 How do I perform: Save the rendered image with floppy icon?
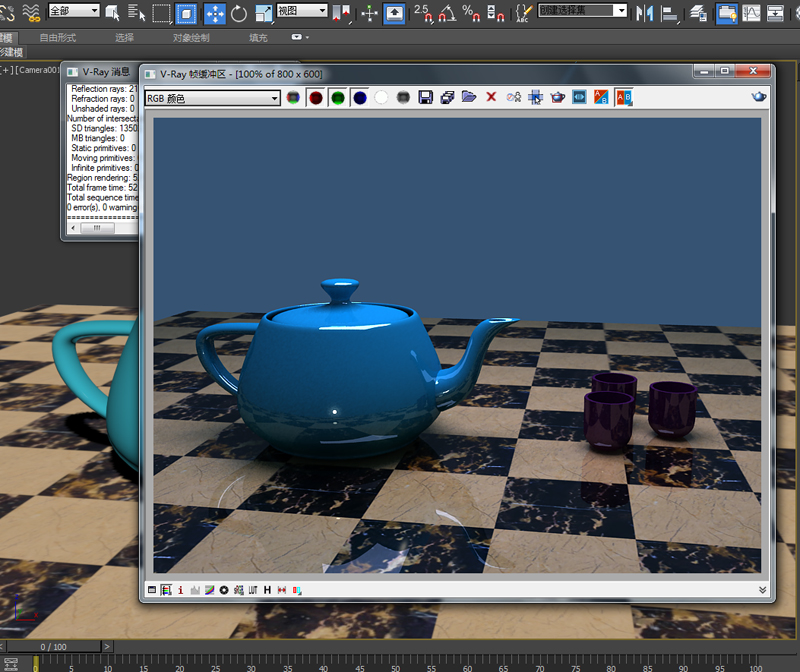click(425, 98)
